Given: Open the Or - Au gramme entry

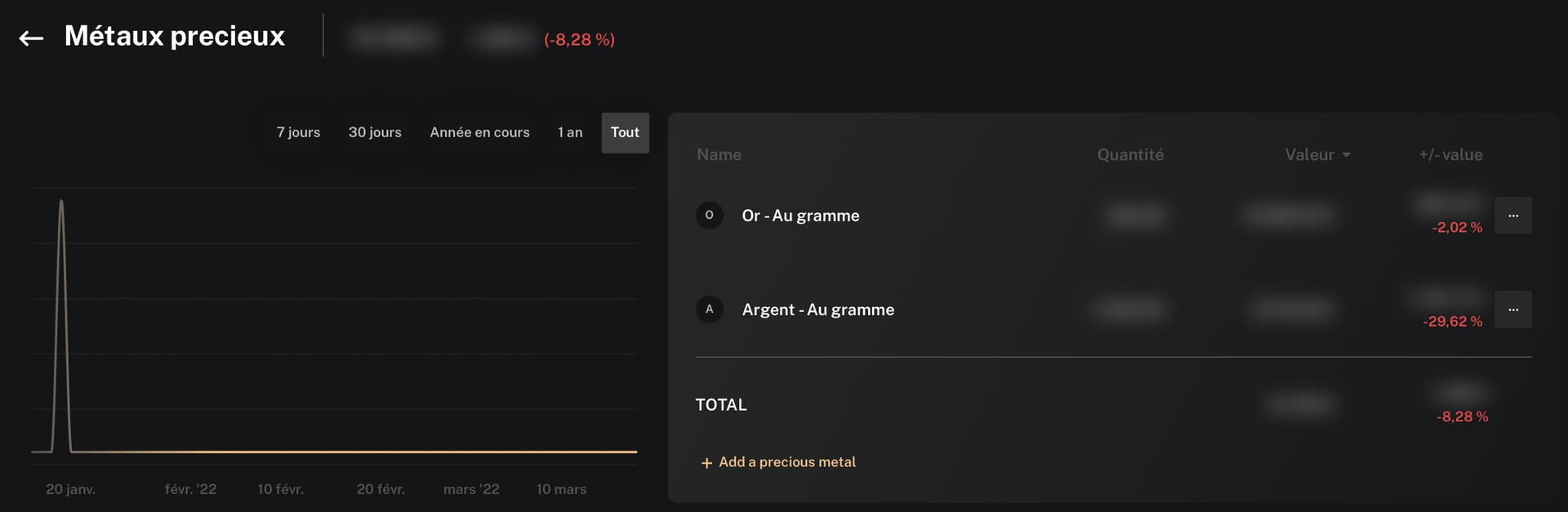Looking at the screenshot, I should [800, 216].
